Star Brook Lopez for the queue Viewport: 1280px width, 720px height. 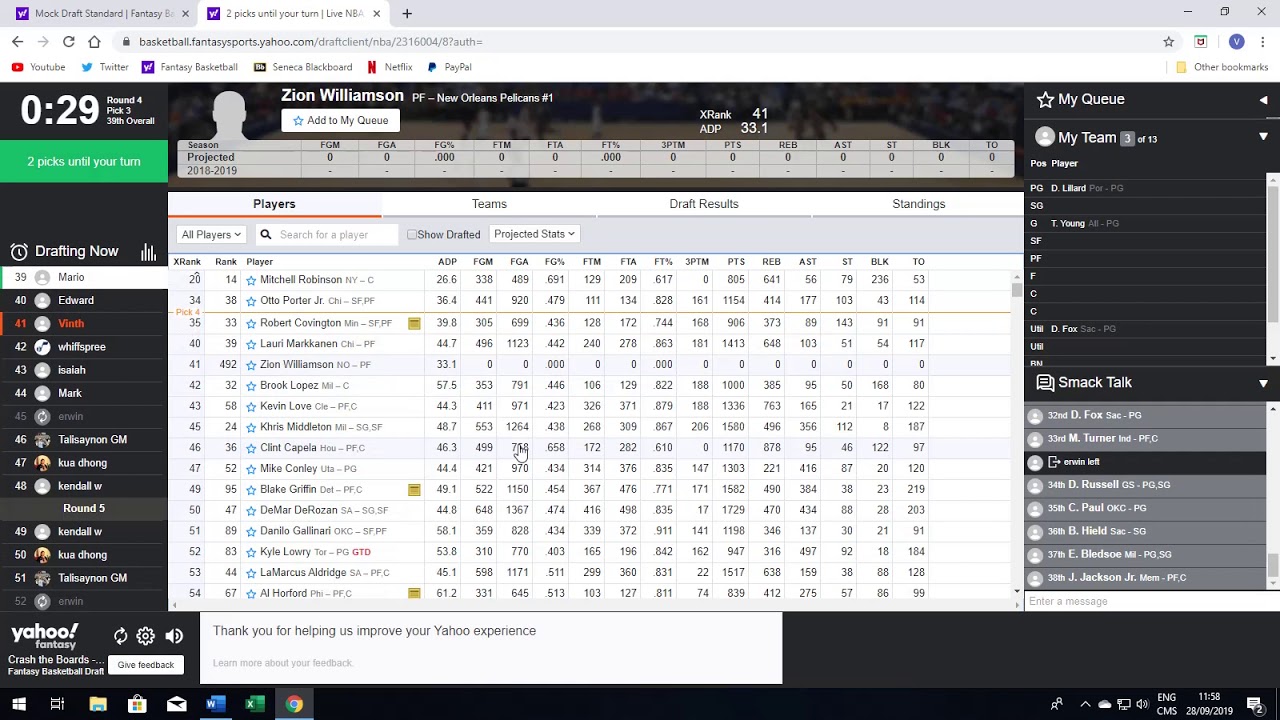point(251,386)
